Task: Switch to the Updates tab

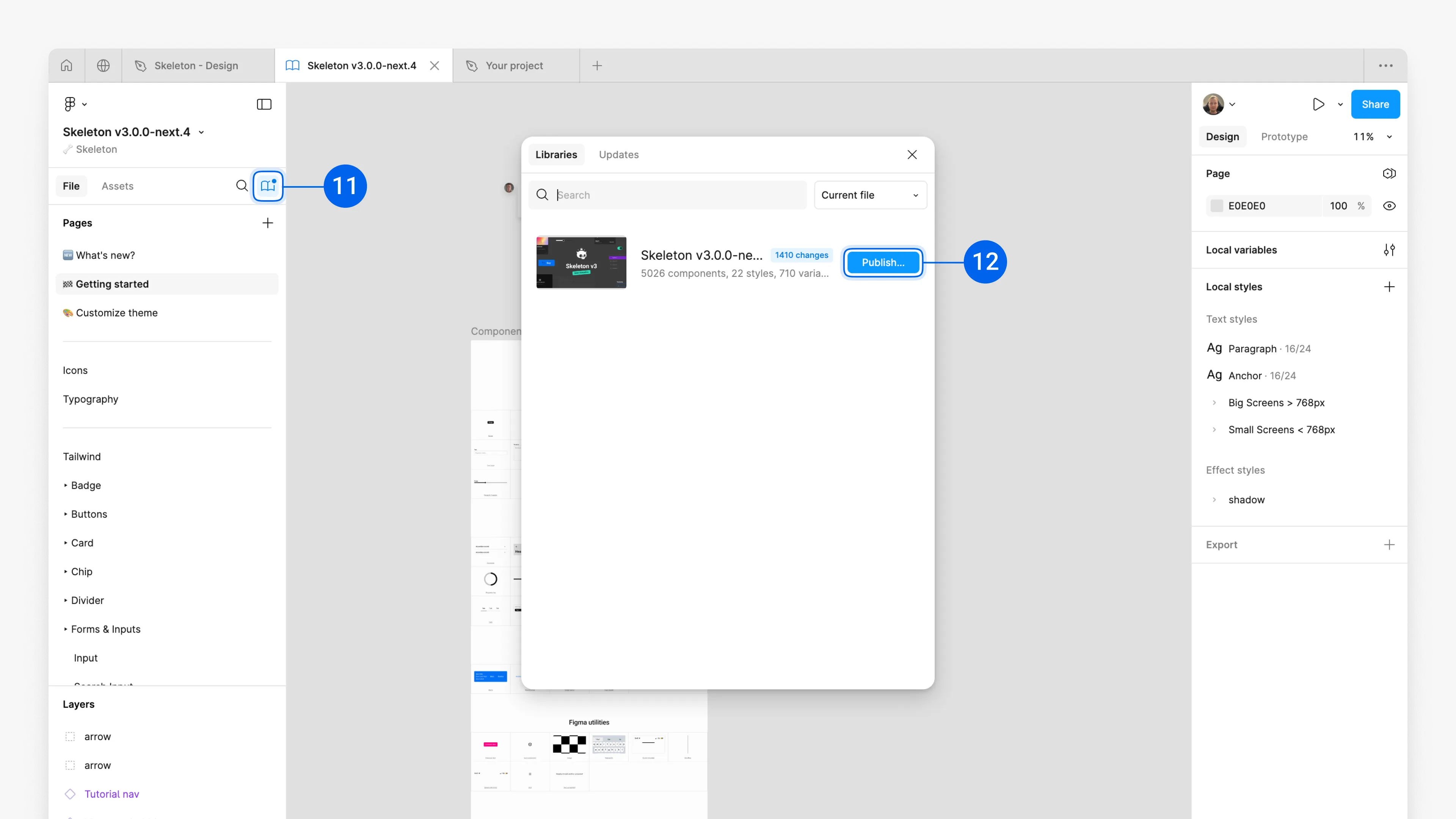Action: click(x=618, y=154)
